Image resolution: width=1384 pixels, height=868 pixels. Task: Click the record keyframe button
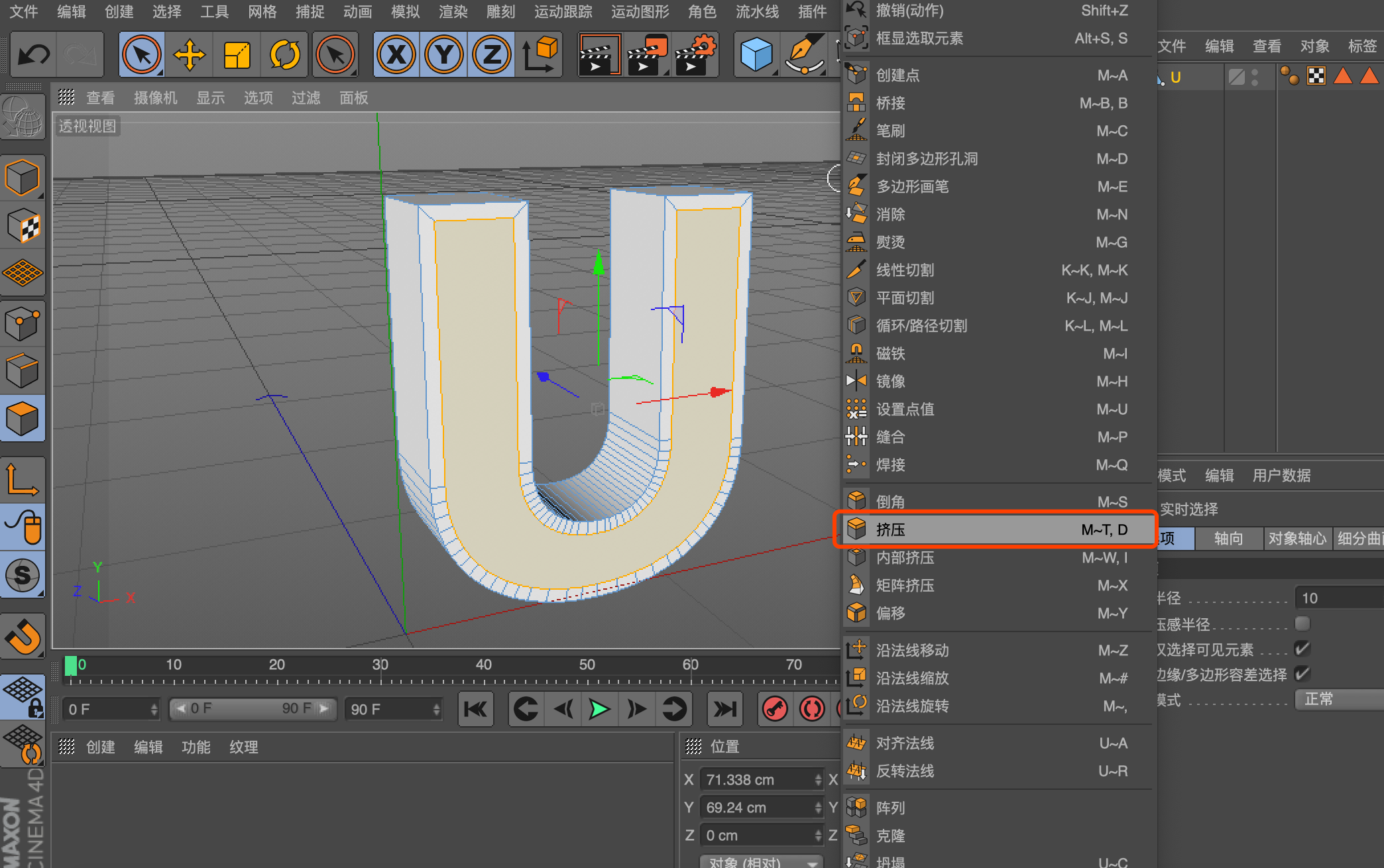click(x=775, y=710)
